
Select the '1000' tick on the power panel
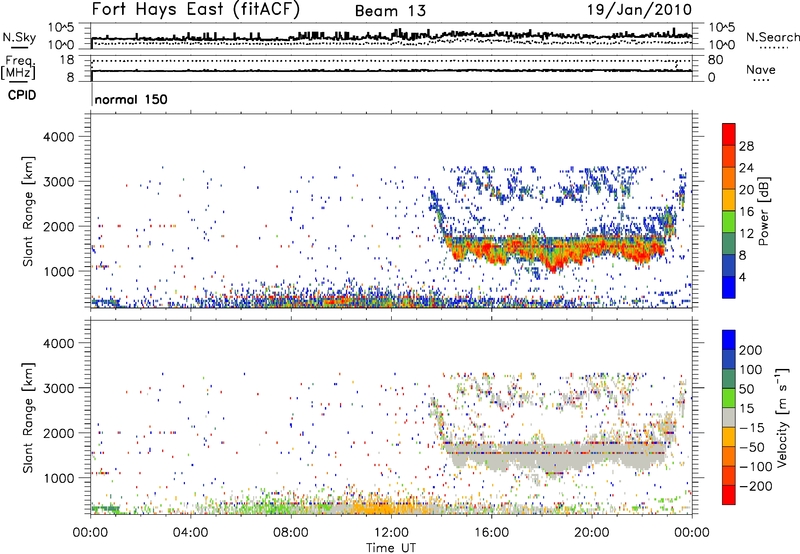point(58,271)
